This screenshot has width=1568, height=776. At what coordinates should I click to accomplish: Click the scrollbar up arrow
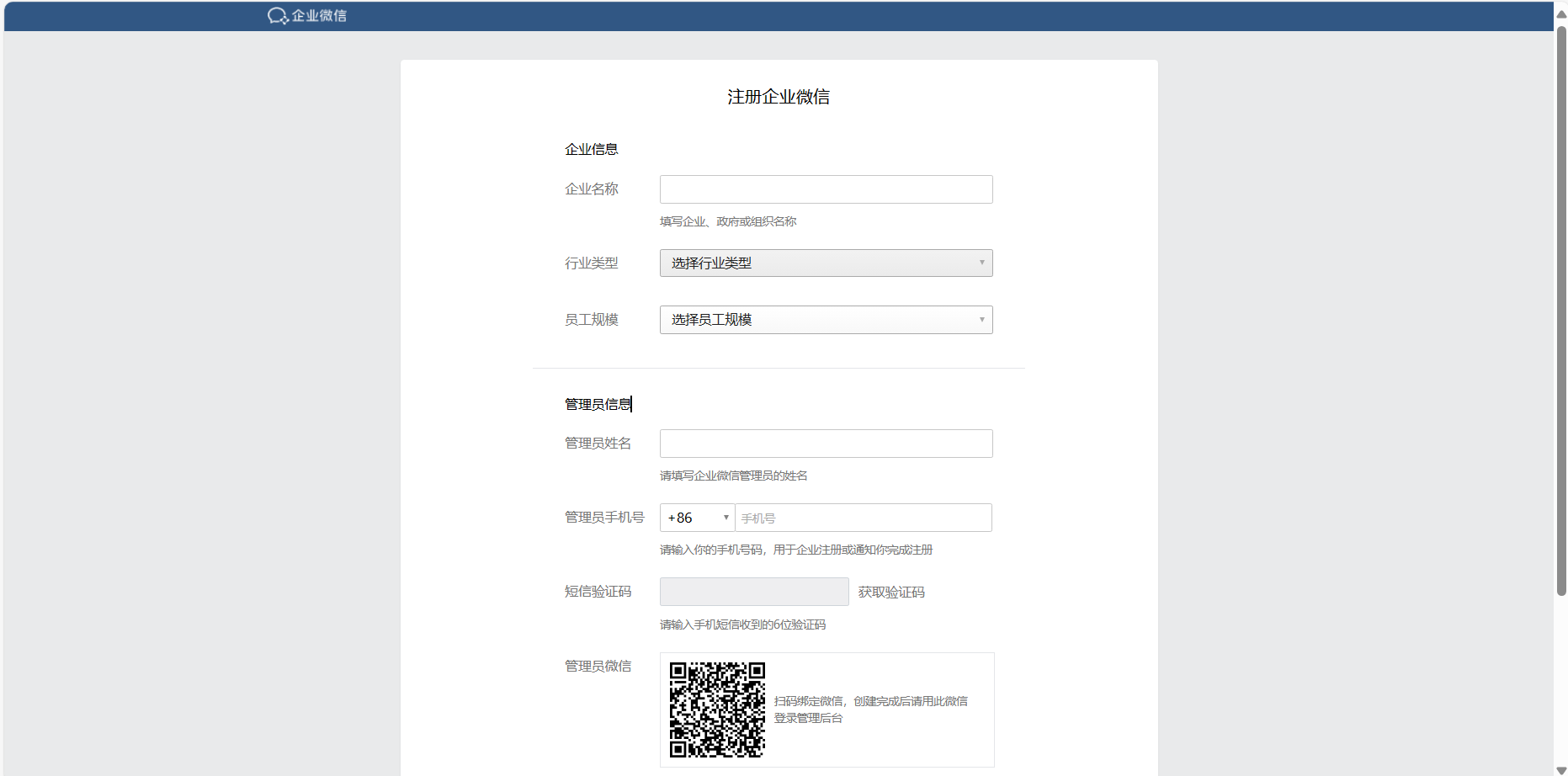(x=1561, y=13)
